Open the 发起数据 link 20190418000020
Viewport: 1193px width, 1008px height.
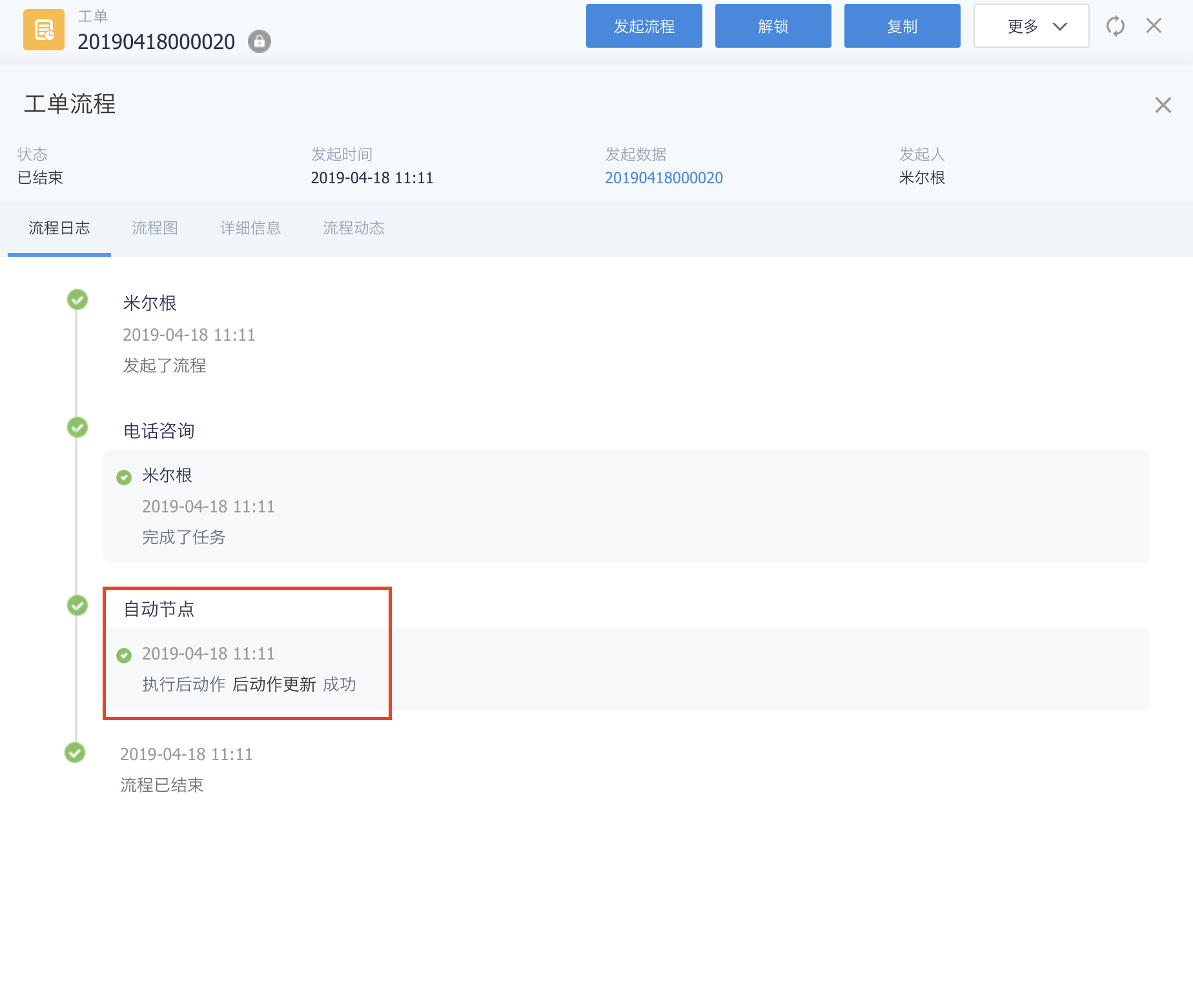[x=664, y=177]
